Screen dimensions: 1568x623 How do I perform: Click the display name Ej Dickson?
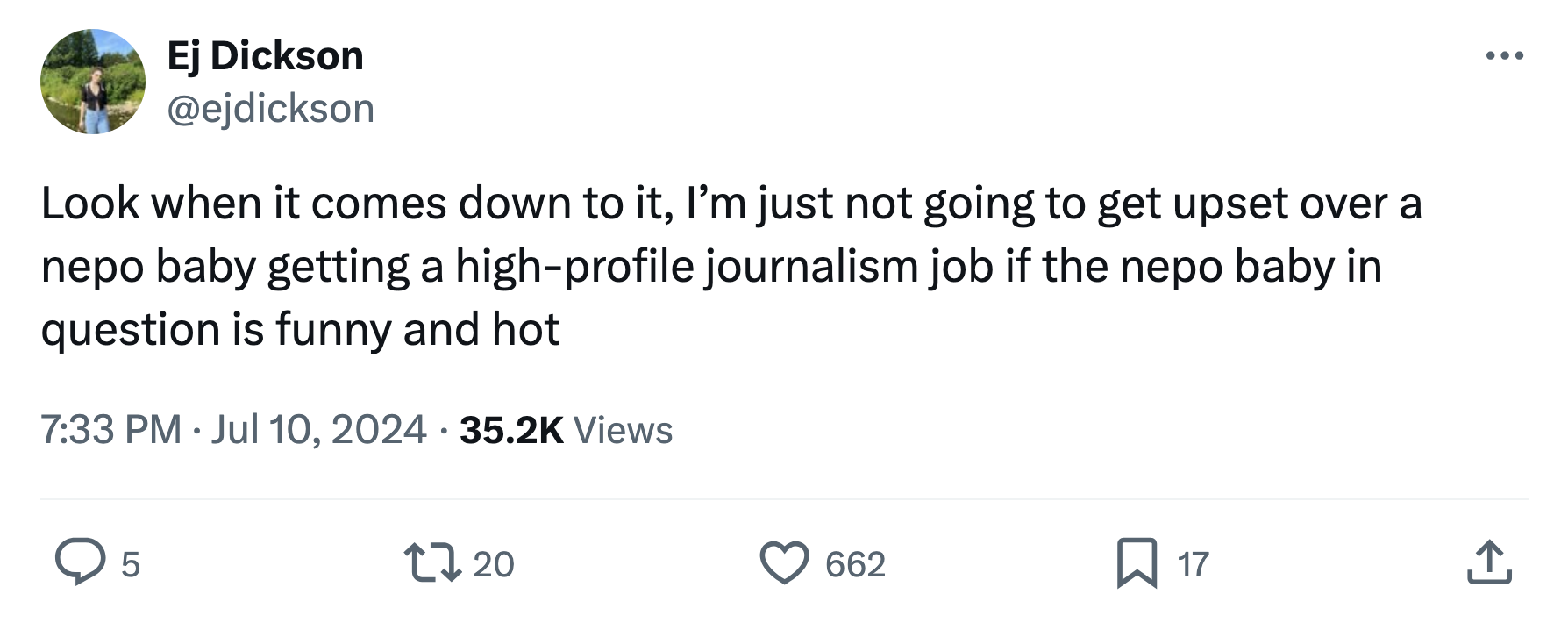[265, 56]
